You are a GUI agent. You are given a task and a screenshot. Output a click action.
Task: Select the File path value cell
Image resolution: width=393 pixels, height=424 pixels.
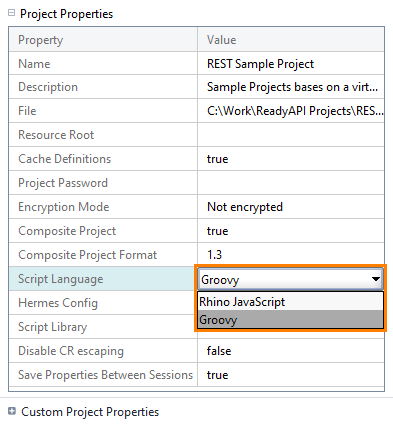pos(291,111)
